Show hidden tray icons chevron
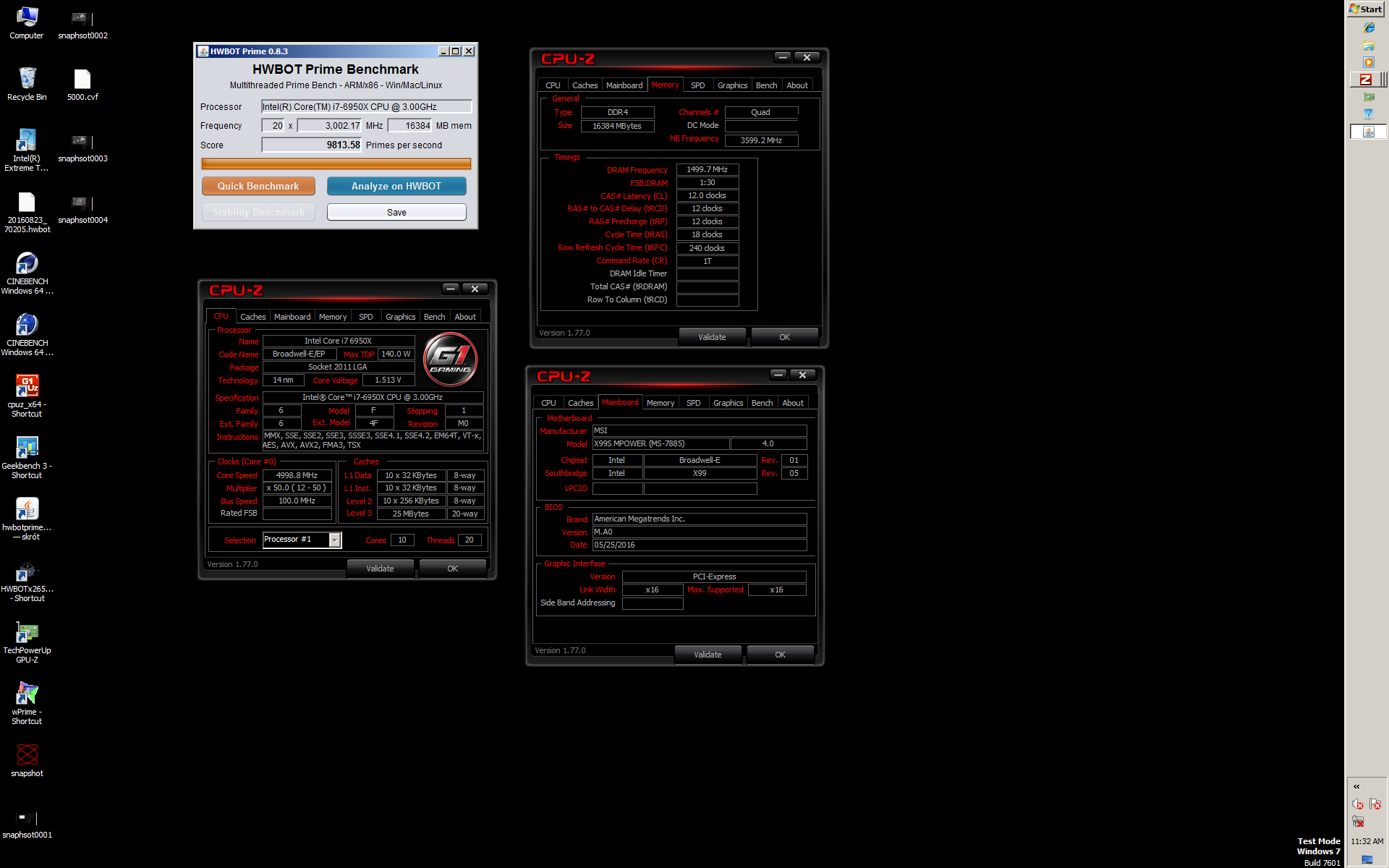Viewport: 1389px width, 868px height. tap(1356, 786)
